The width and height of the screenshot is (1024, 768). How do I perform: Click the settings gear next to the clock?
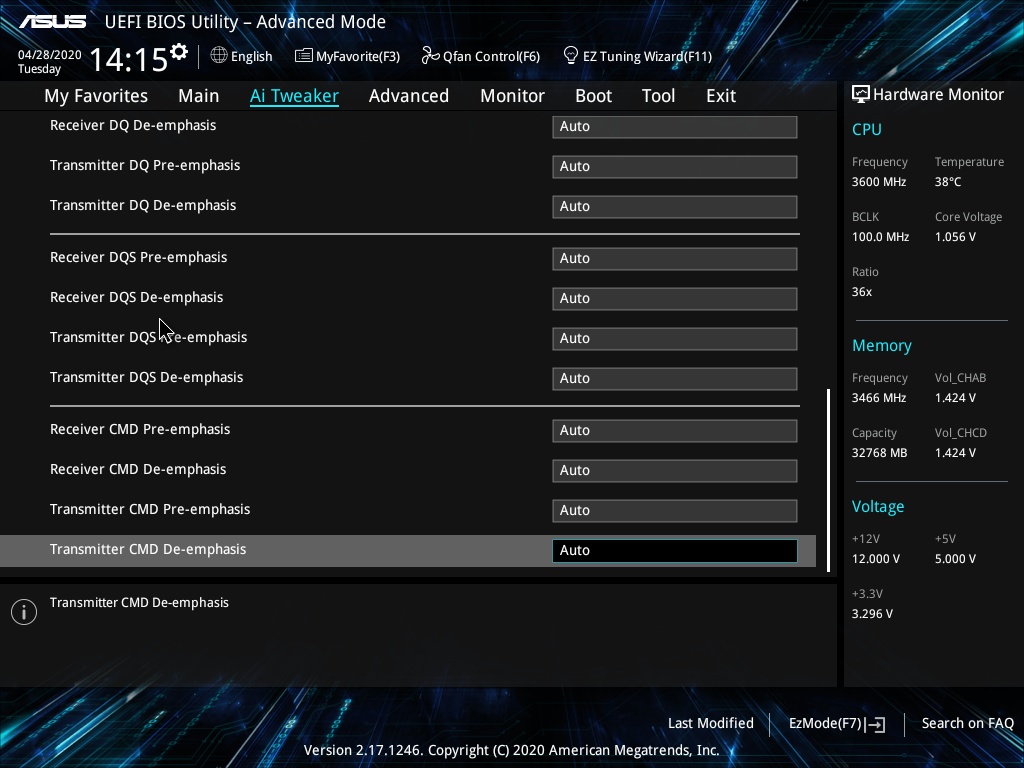tap(179, 52)
